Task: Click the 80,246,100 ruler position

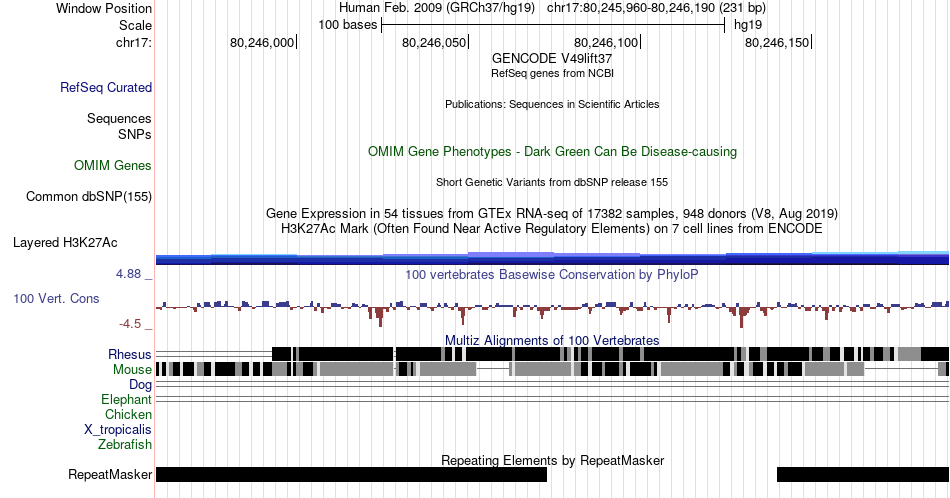Action: 606,42
